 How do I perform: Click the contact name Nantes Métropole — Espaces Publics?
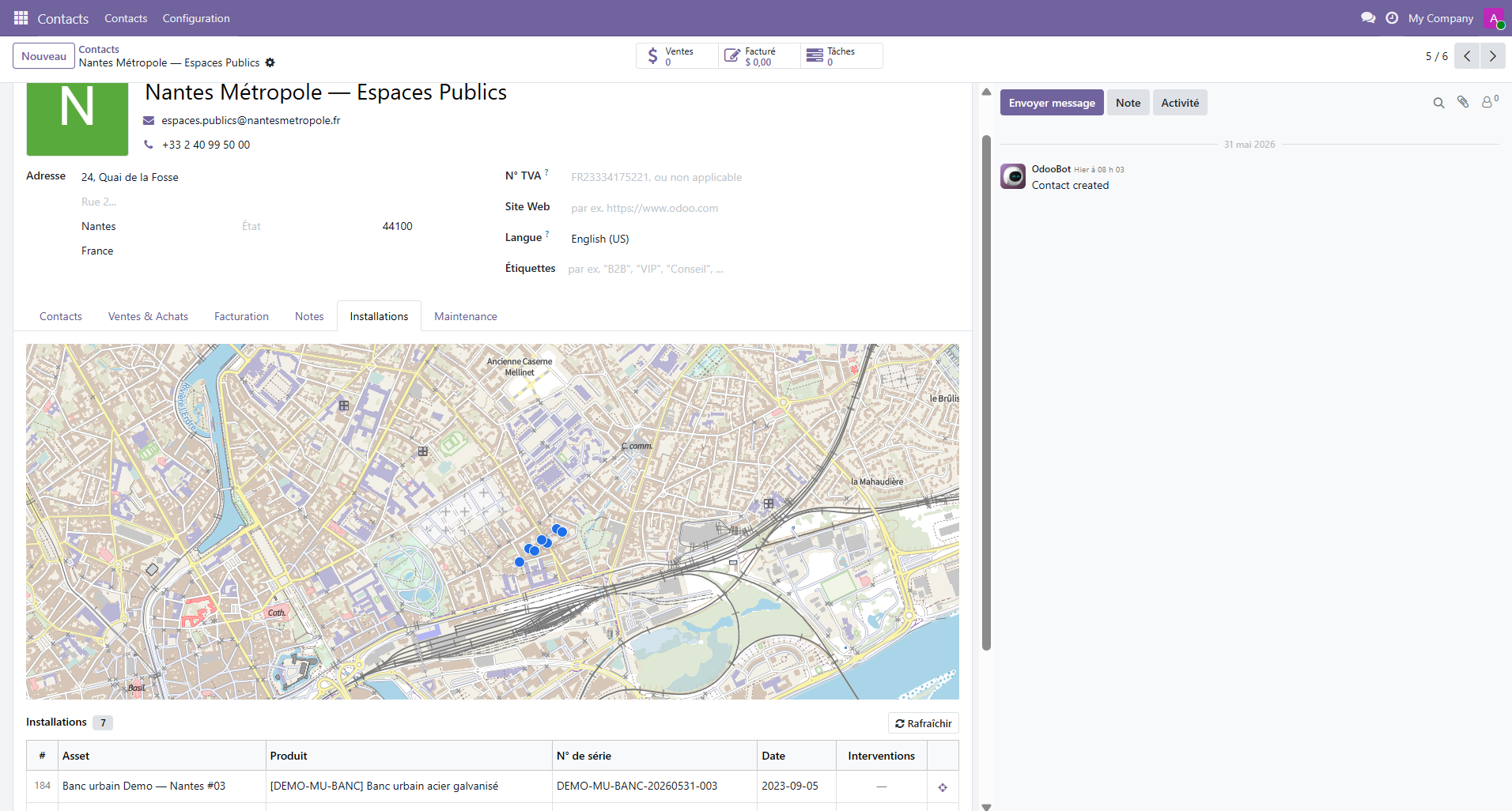click(x=326, y=92)
